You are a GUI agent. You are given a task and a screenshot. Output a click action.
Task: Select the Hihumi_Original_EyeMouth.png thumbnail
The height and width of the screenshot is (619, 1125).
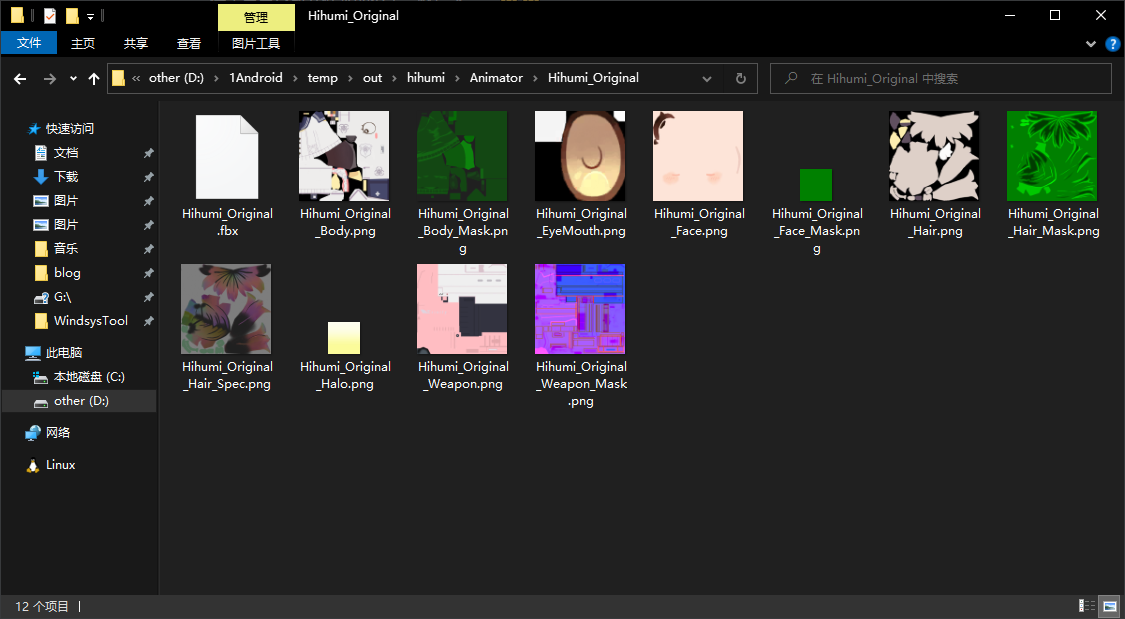pos(580,156)
